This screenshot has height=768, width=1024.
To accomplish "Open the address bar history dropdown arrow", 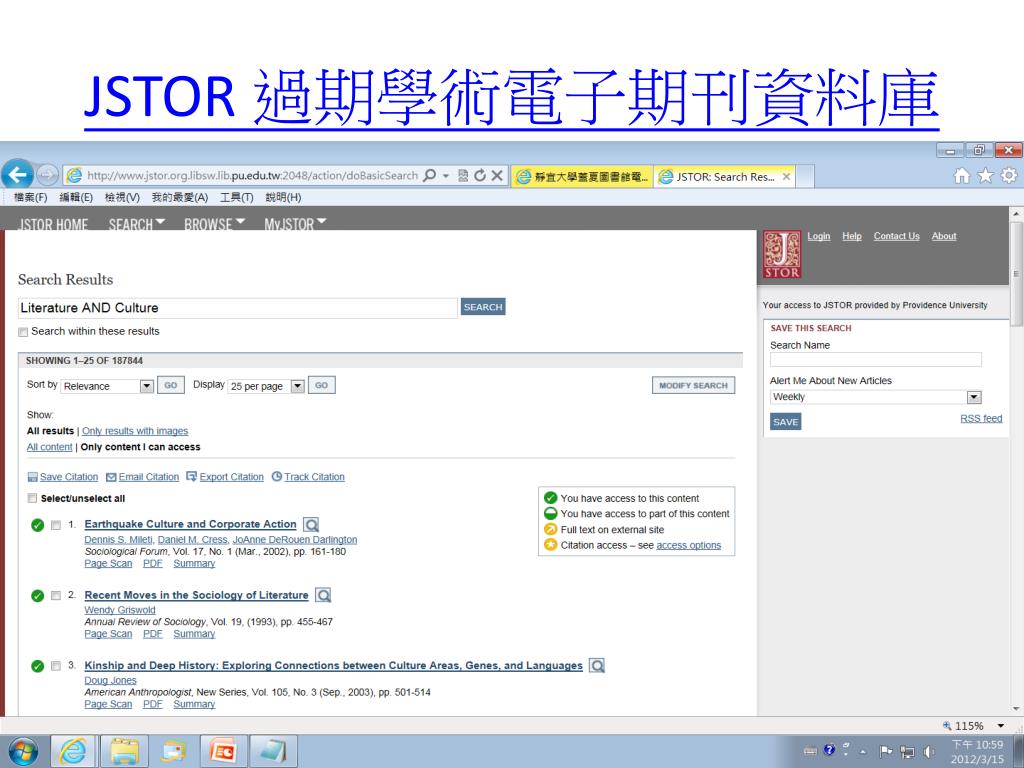I will [x=446, y=176].
